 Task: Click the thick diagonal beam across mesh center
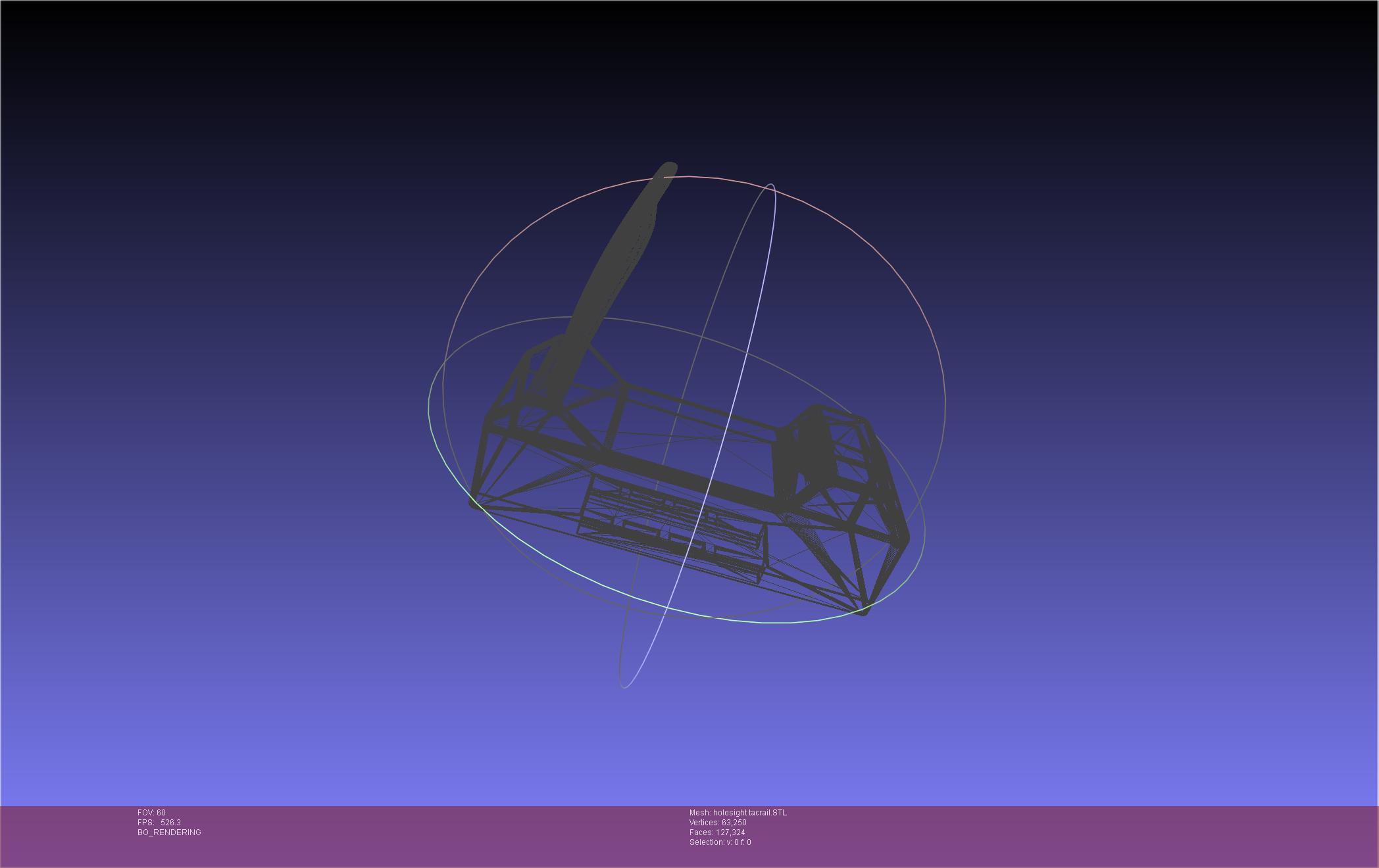pos(658,470)
